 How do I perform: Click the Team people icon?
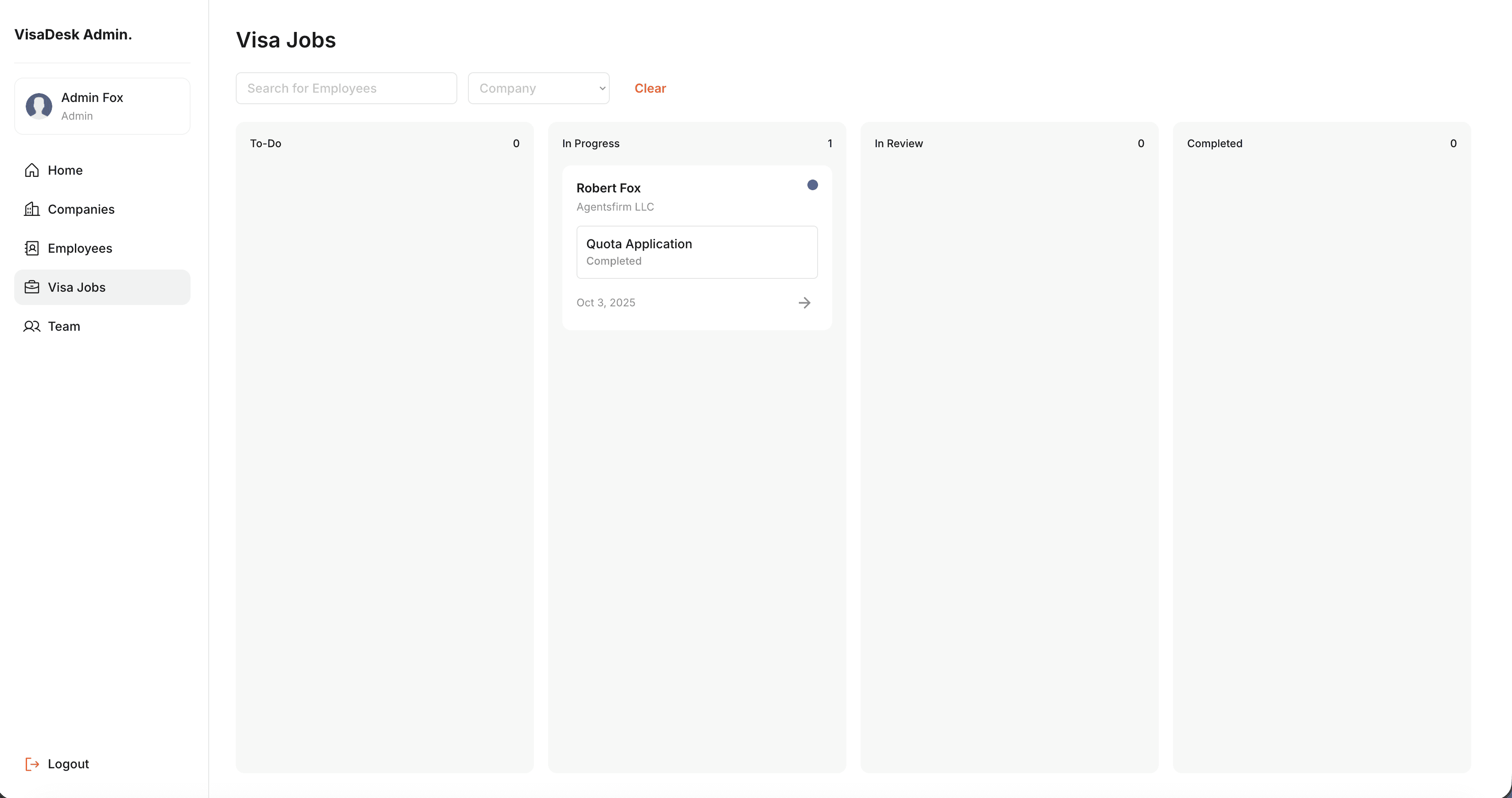tap(32, 326)
